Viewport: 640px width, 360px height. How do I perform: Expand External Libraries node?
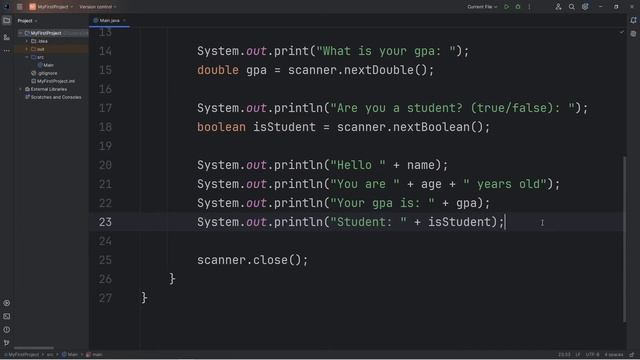20,89
